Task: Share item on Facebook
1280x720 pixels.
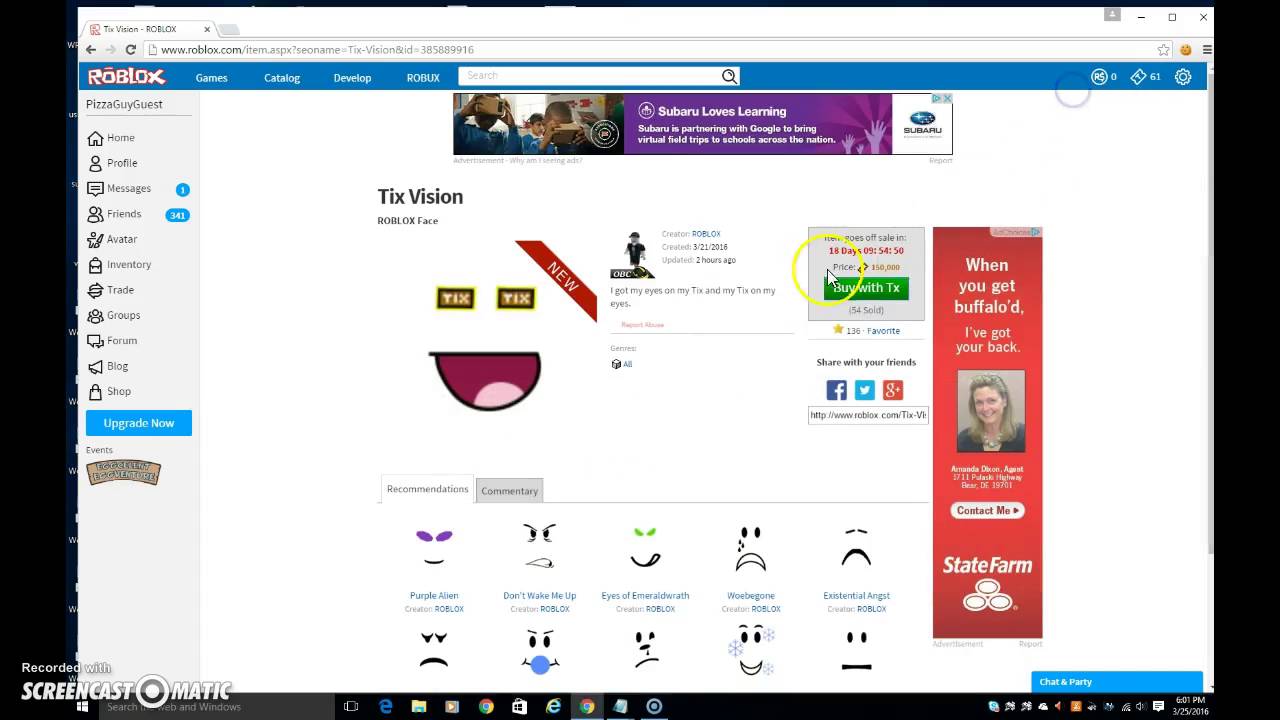Action: point(836,390)
